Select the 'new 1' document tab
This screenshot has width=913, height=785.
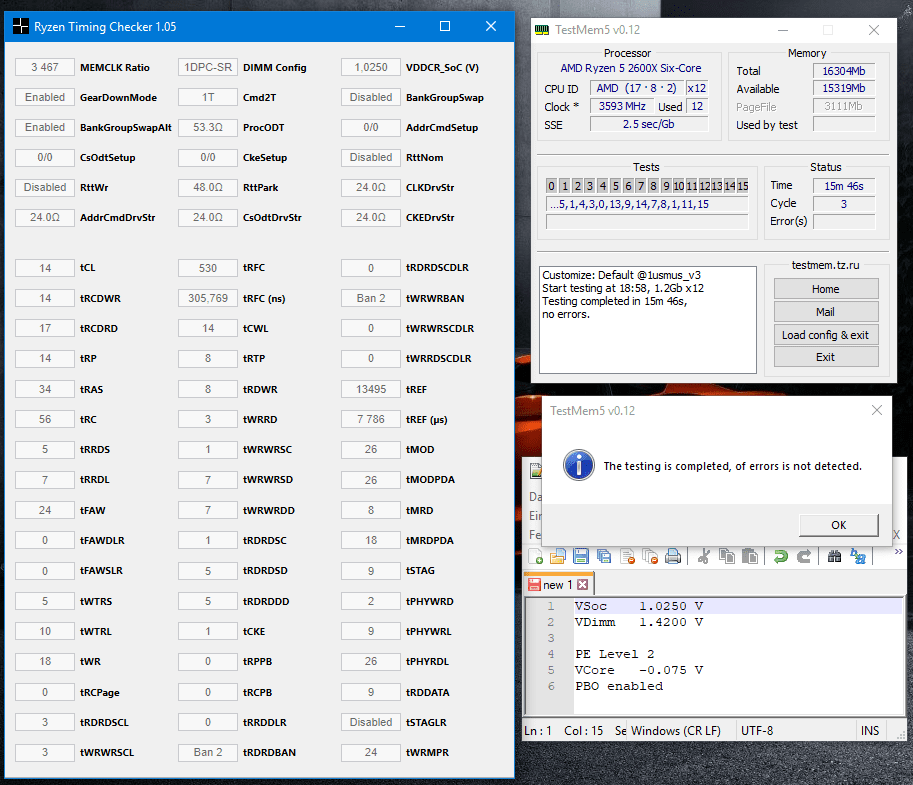click(558, 585)
